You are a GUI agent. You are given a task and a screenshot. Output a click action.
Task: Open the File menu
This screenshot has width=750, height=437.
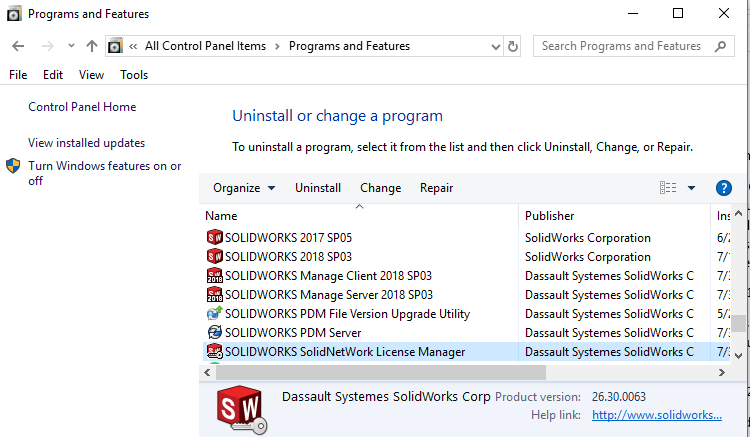[18, 75]
